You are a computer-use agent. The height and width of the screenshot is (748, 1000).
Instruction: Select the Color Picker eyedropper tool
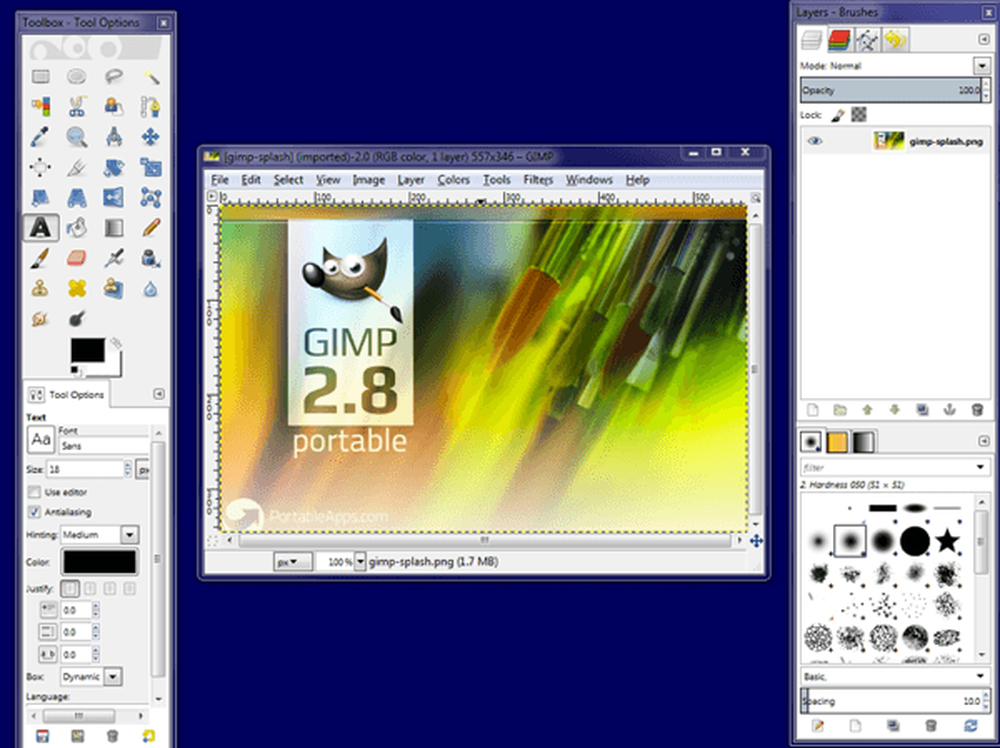[41, 136]
